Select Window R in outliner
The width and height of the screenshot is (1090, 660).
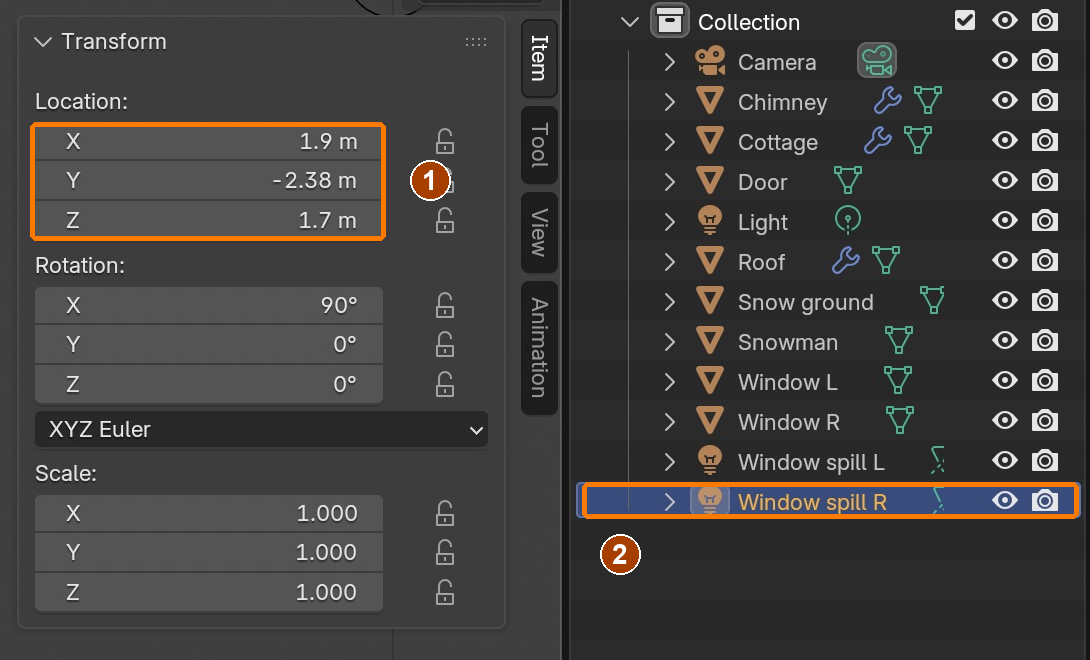(x=788, y=422)
